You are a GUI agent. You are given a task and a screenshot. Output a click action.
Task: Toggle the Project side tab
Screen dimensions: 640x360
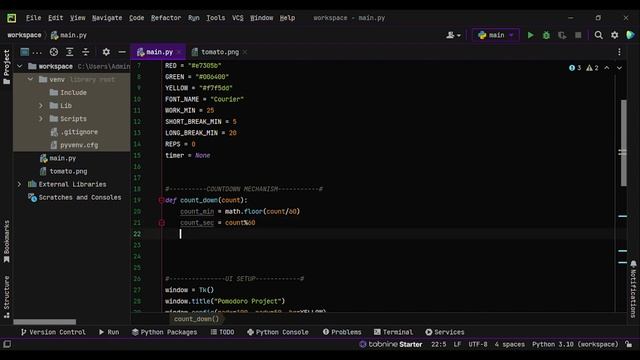click(x=7, y=67)
